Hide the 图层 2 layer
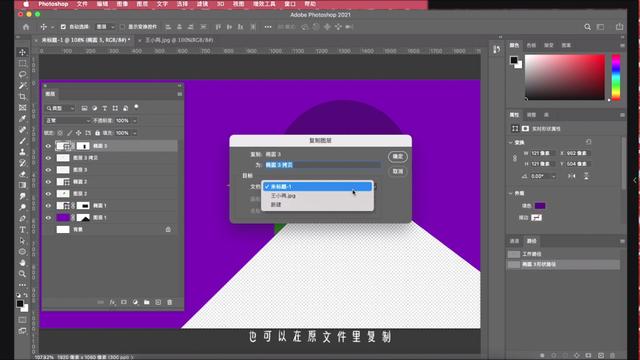Viewport: 640px width, 360px height. (x=48, y=193)
